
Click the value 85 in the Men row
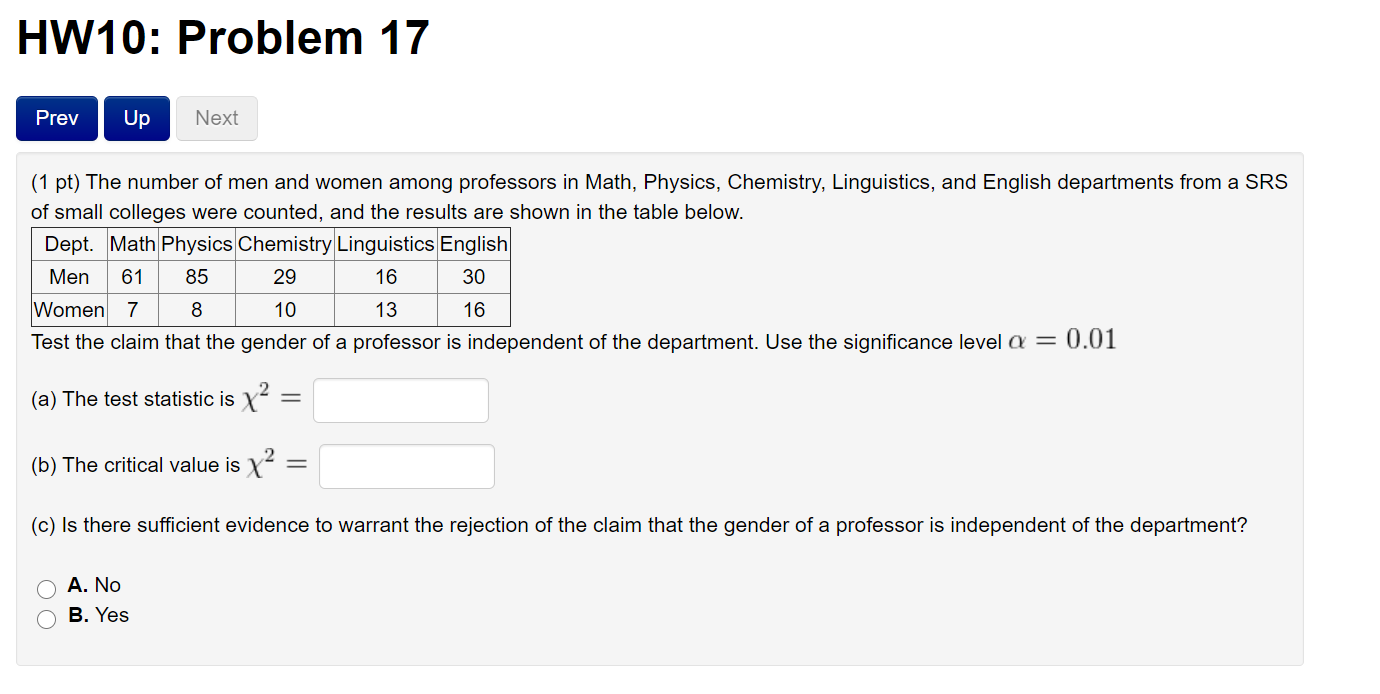(x=196, y=277)
